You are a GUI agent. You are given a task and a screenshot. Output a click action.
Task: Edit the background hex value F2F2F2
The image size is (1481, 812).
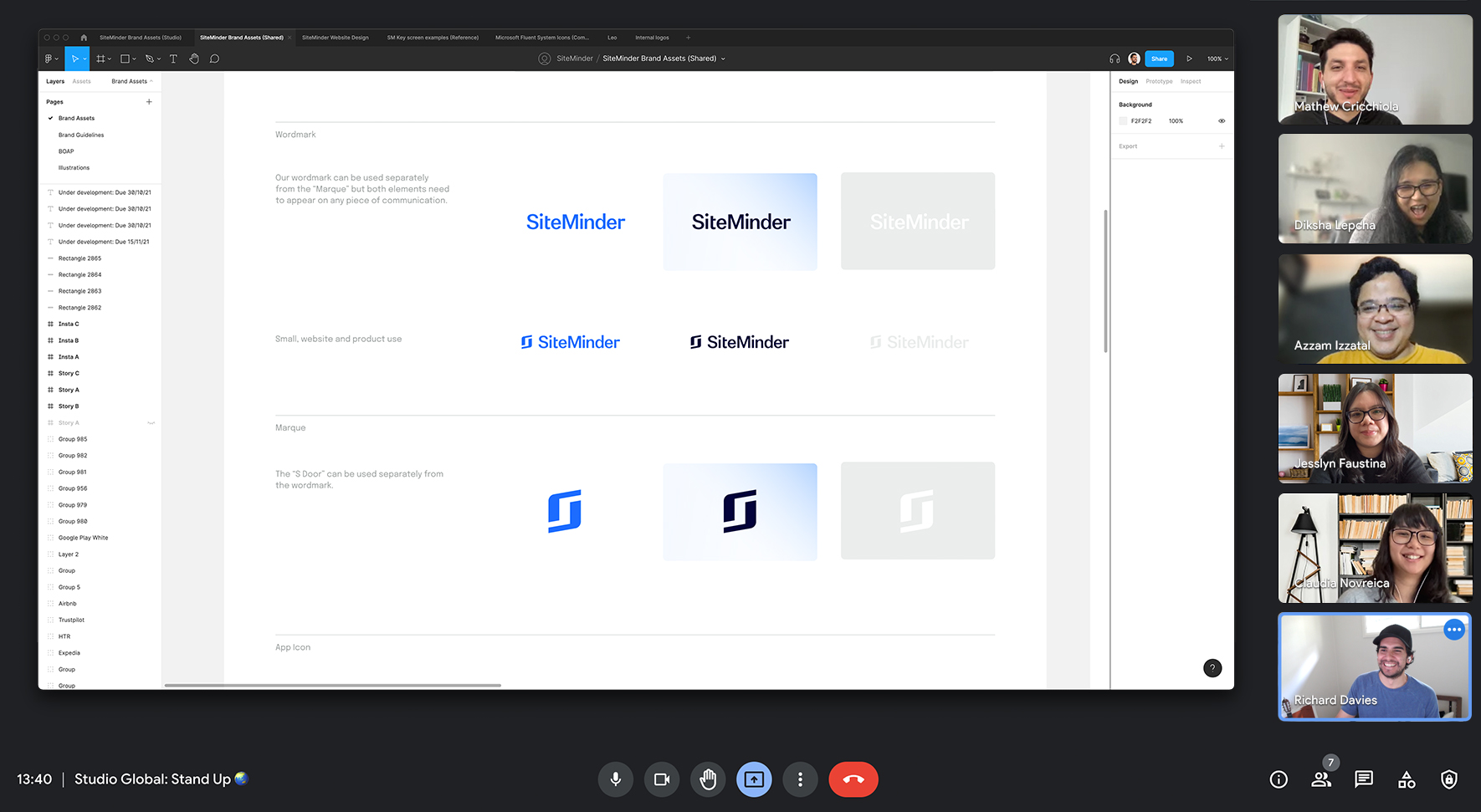pos(1141,121)
